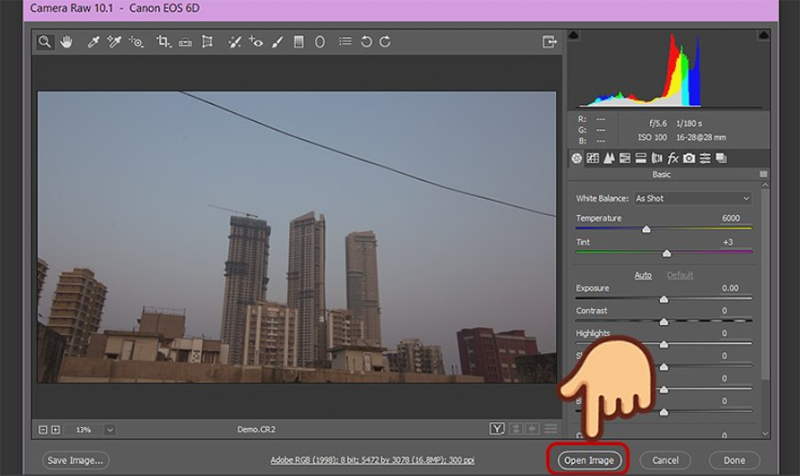800x476 pixels.
Task: Copy current settings to Before icon
Action: click(x=532, y=429)
